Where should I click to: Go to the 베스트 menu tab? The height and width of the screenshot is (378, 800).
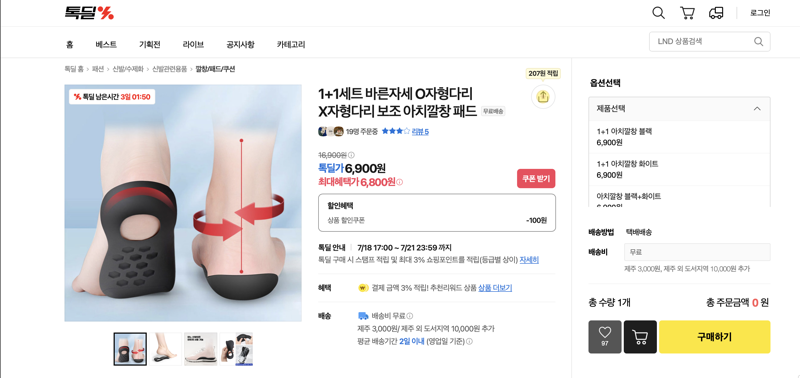[106, 44]
